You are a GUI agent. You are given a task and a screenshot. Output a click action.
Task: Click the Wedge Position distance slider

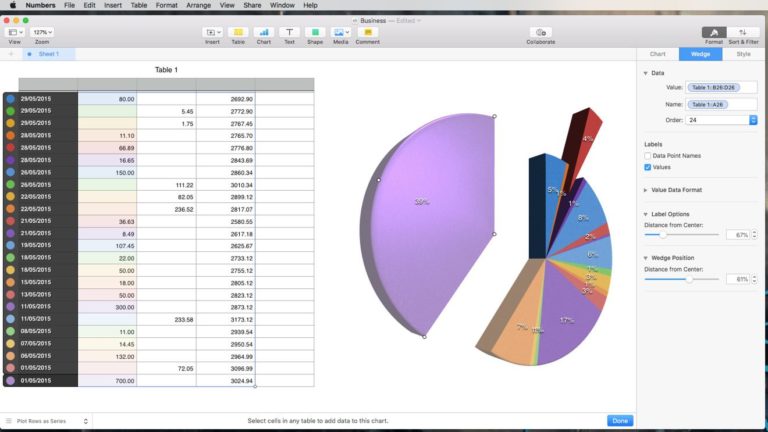click(x=682, y=279)
